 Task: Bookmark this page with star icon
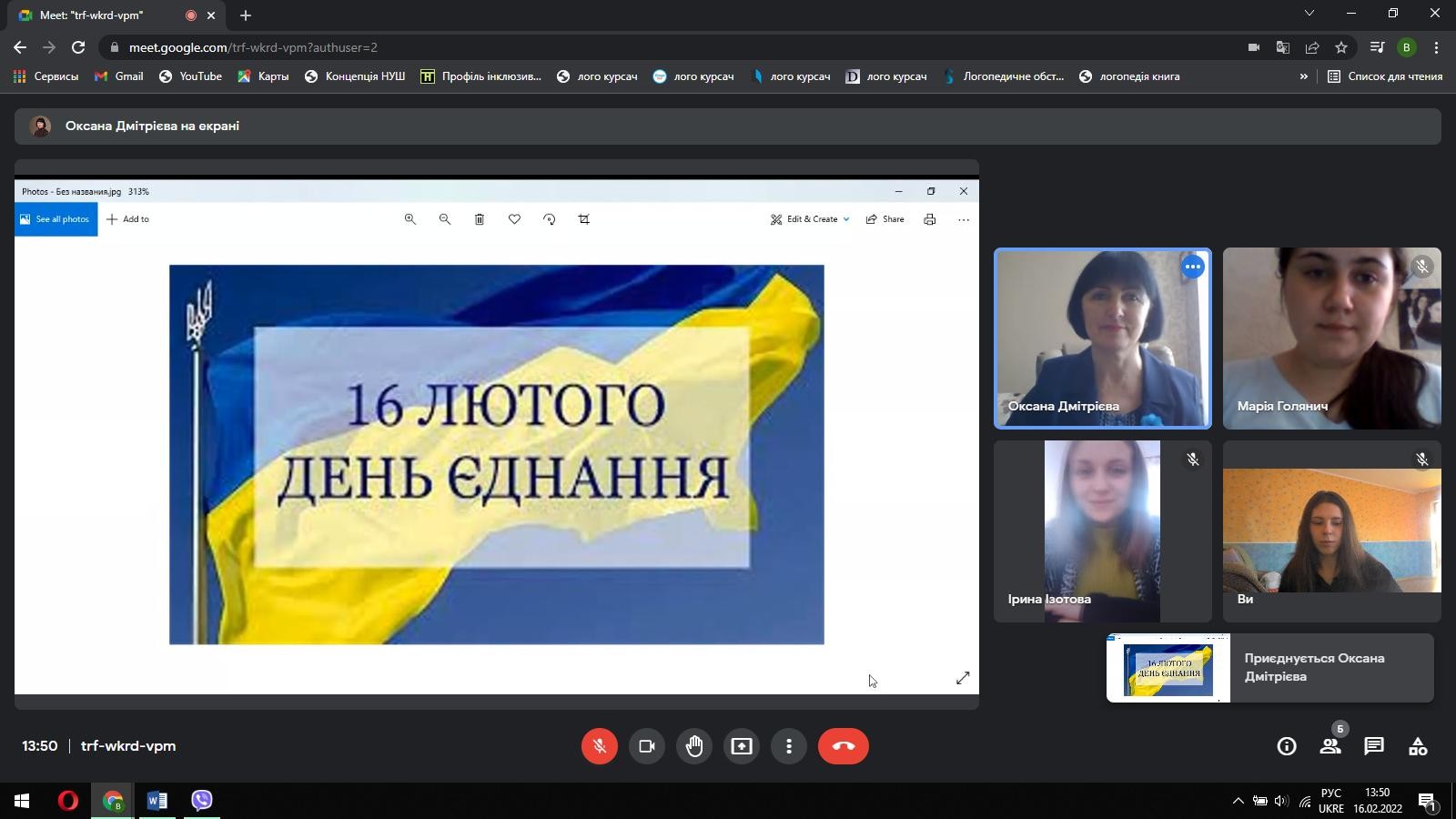coord(1340,47)
